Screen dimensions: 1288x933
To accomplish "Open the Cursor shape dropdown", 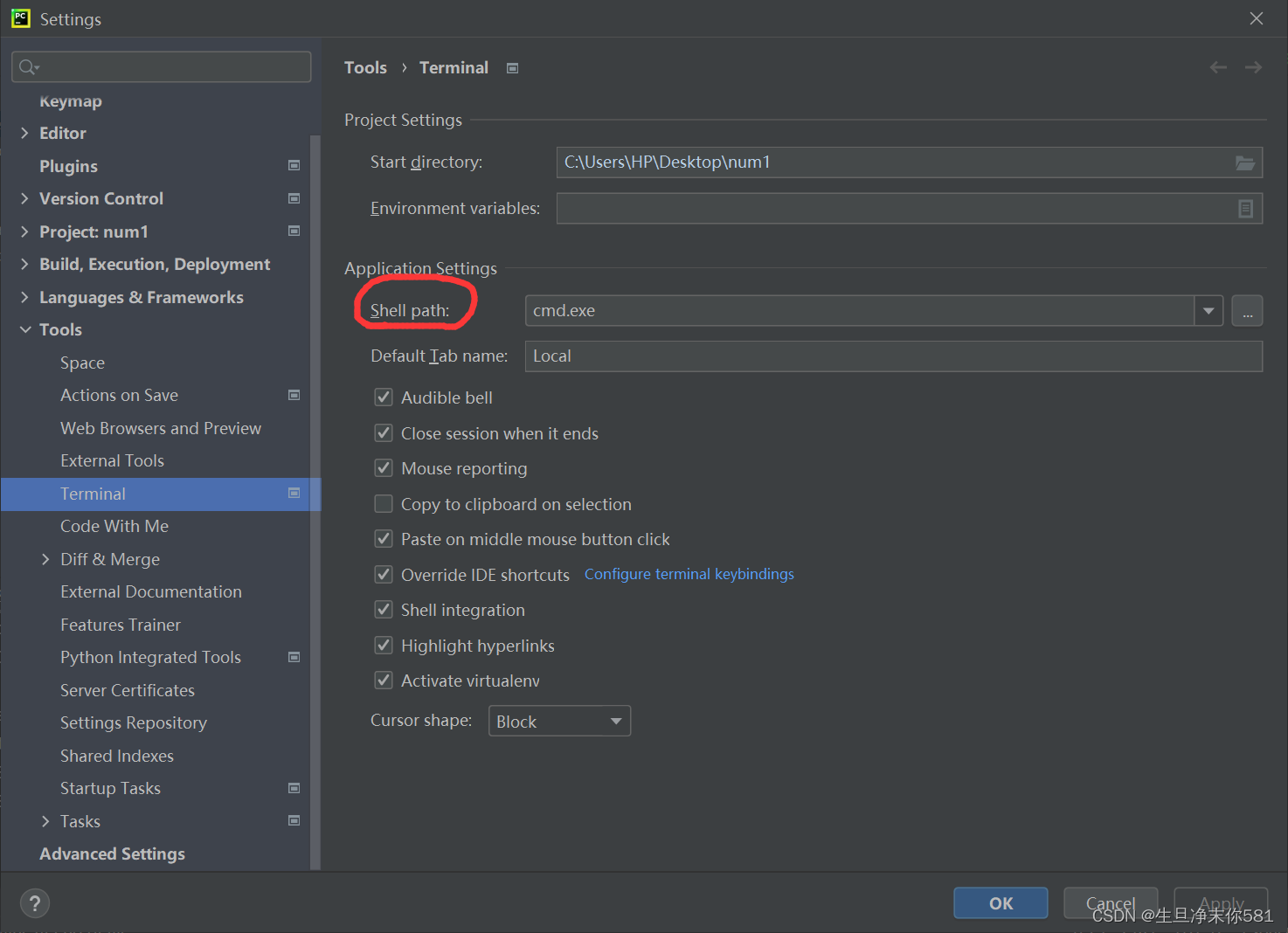I will pyautogui.click(x=616, y=721).
